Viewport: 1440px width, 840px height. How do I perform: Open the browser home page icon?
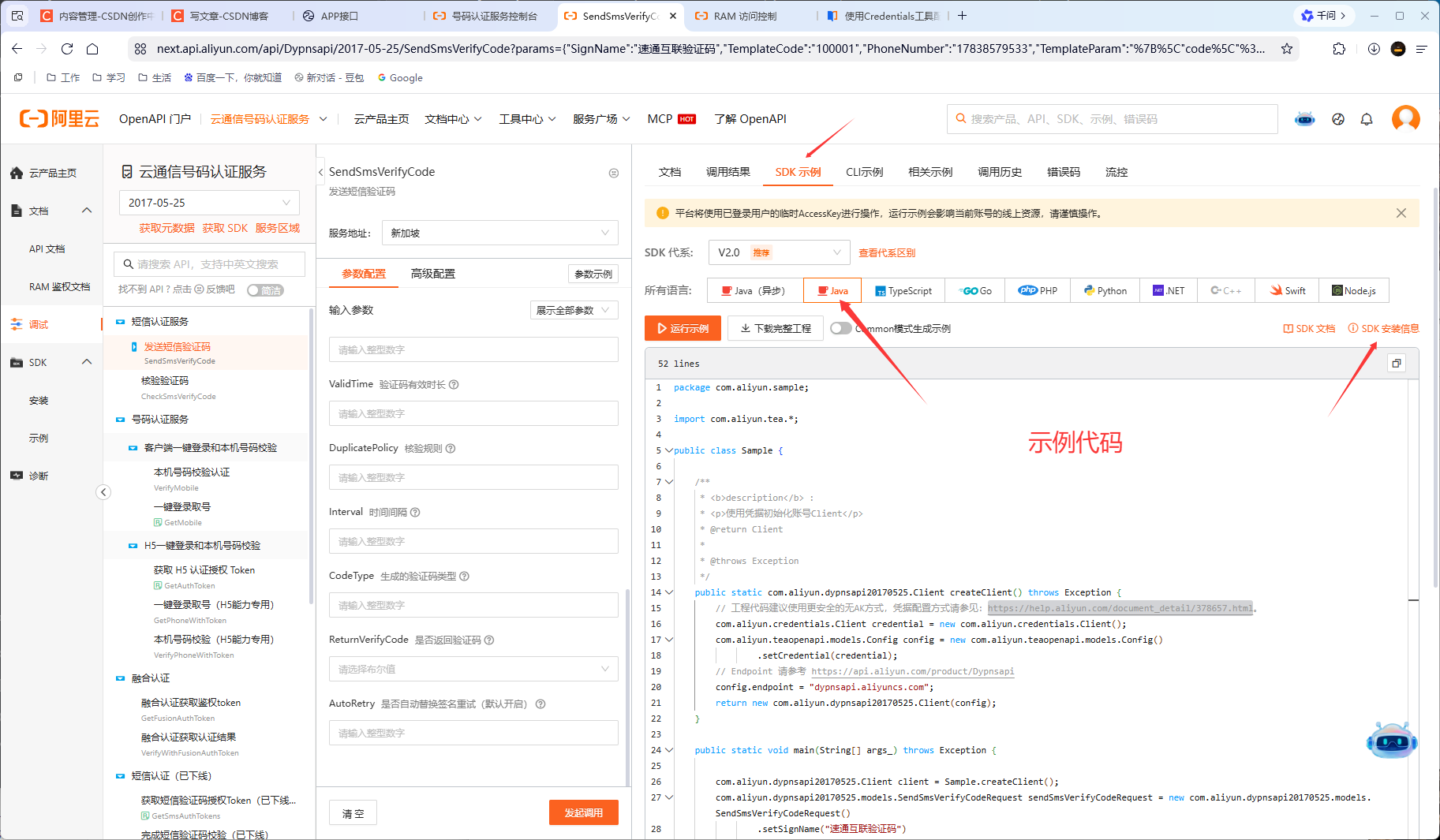click(92, 49)
